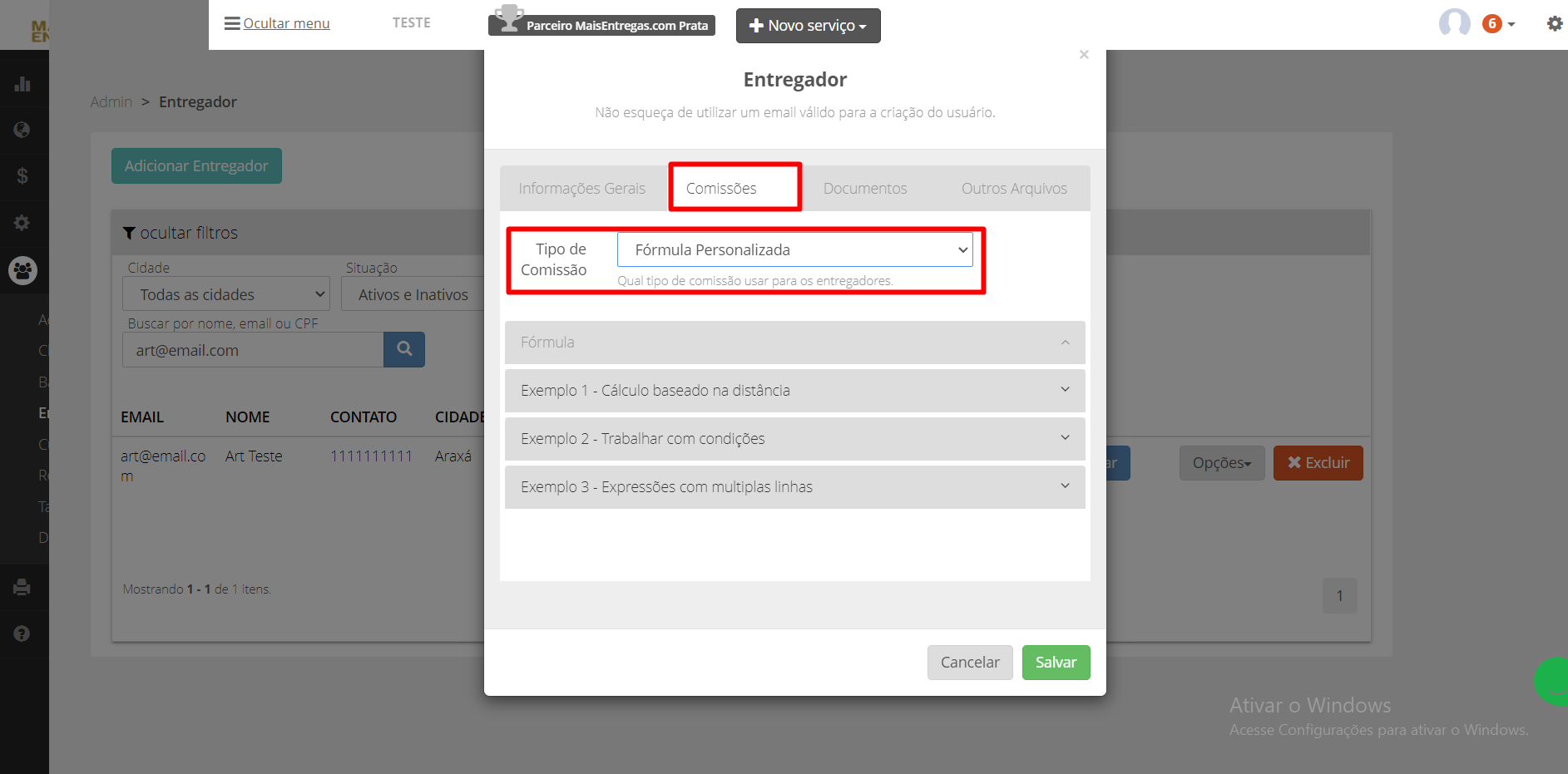This screenshot has width=1568, height=774.
Task: Expand Exemplo 1 - Cálculo baseado na distância
Action: click(x=794, y=391)
